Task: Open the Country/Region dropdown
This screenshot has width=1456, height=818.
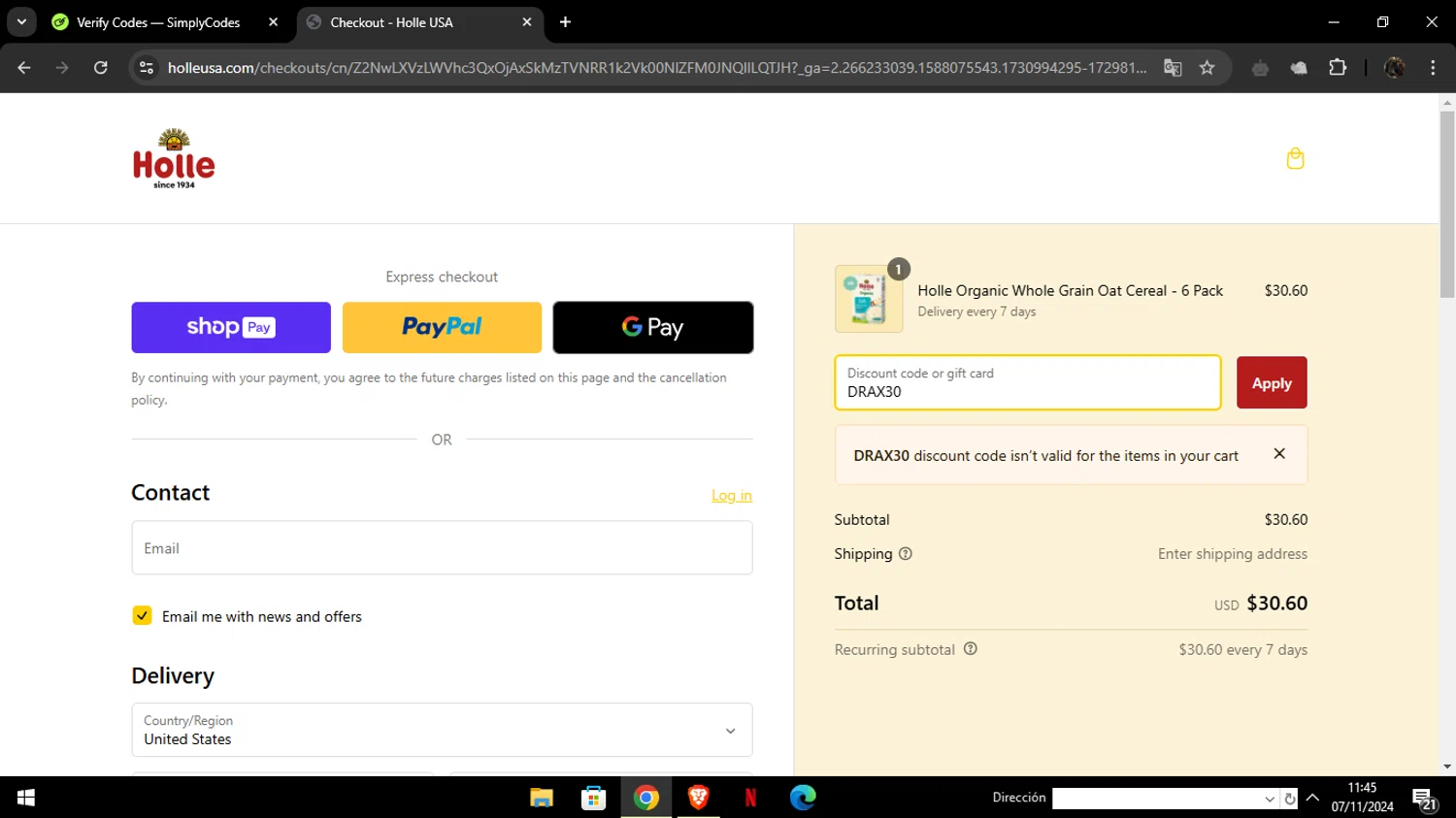Action: click(x=442, y=730)
